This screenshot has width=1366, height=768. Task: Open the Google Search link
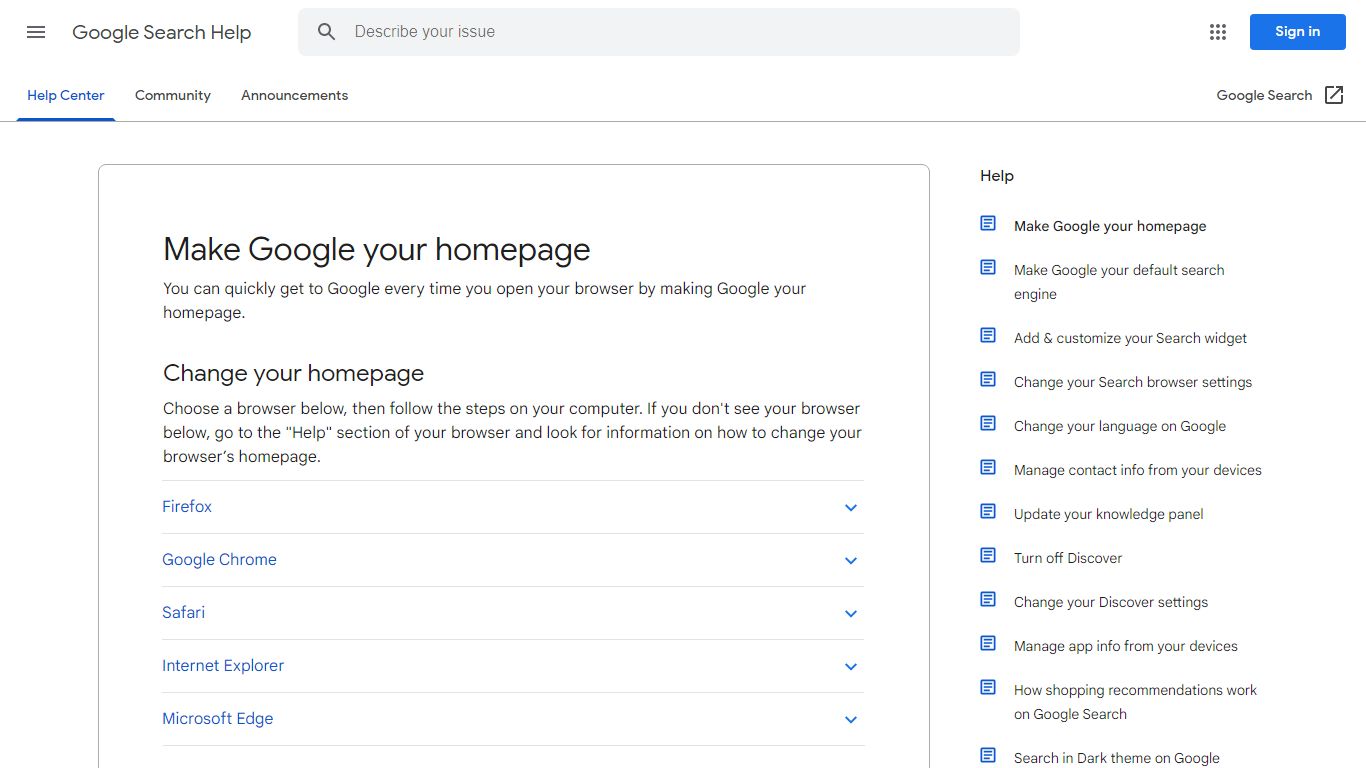[x=1264, y=95]
